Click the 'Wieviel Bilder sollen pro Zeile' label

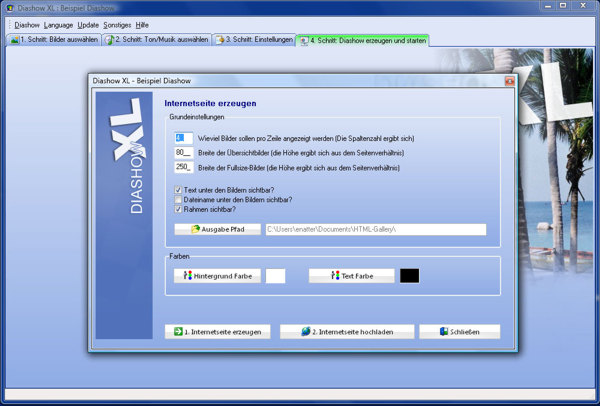tap(306, 139)
